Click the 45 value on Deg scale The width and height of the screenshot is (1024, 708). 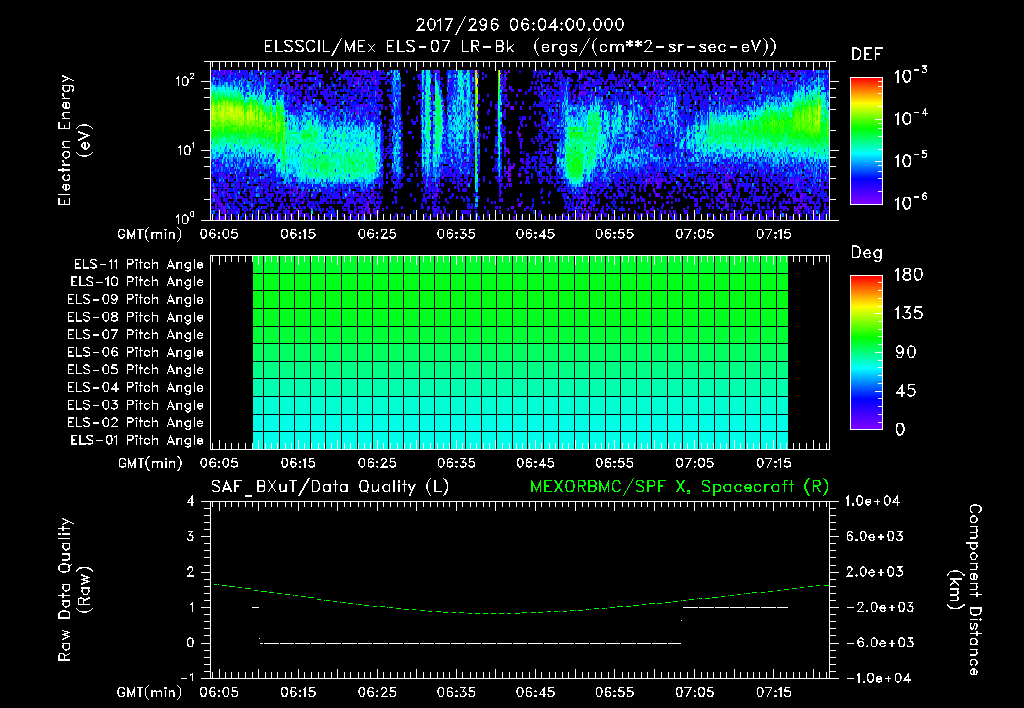906,391
